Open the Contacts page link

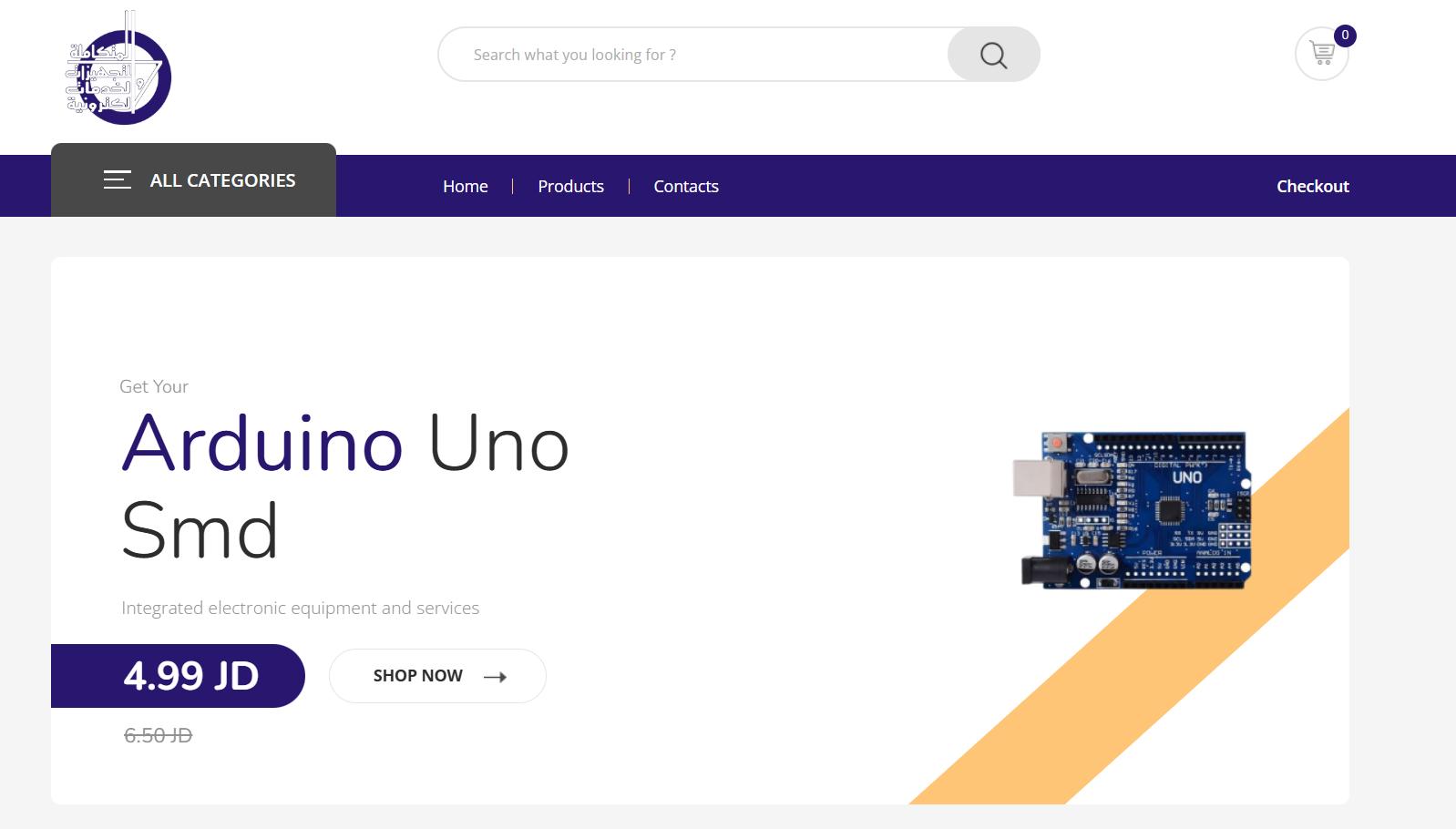pos(686,187)
